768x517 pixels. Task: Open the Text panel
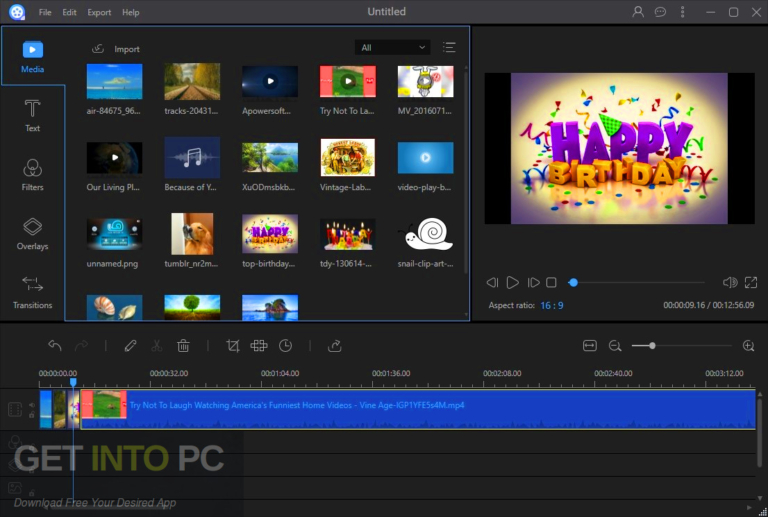pos(32,116)
